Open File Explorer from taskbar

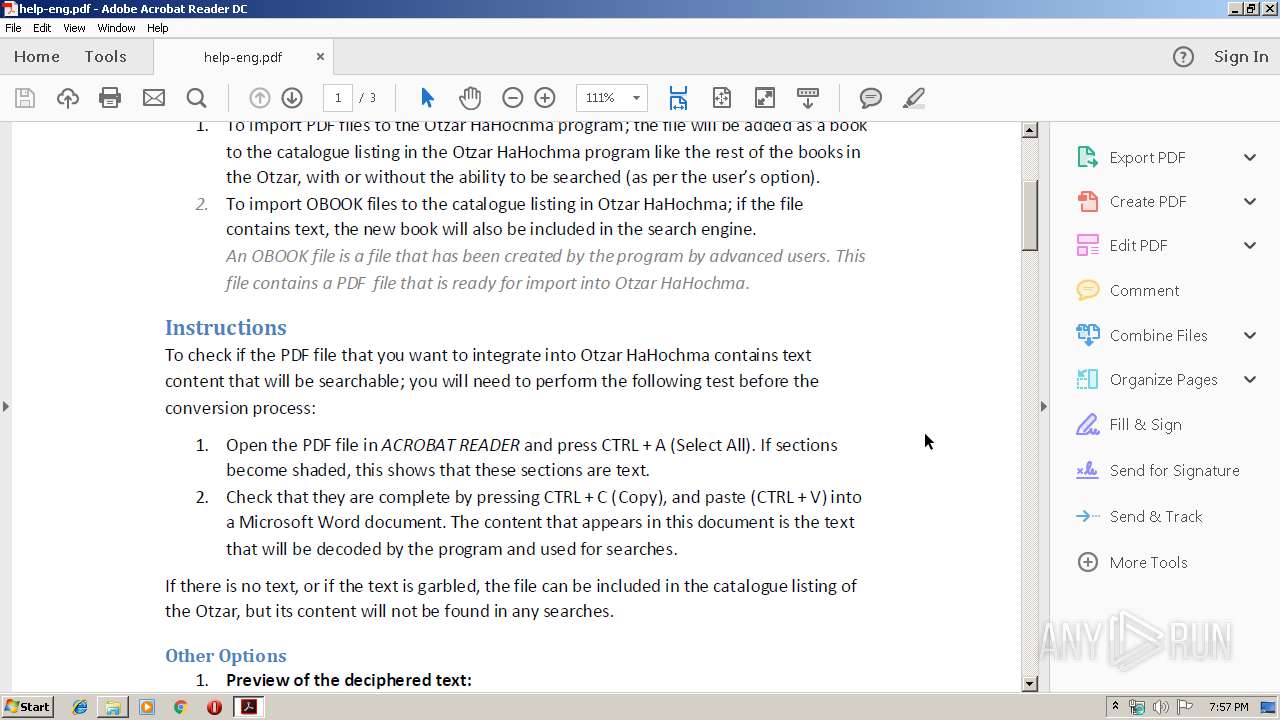[113, 707]
